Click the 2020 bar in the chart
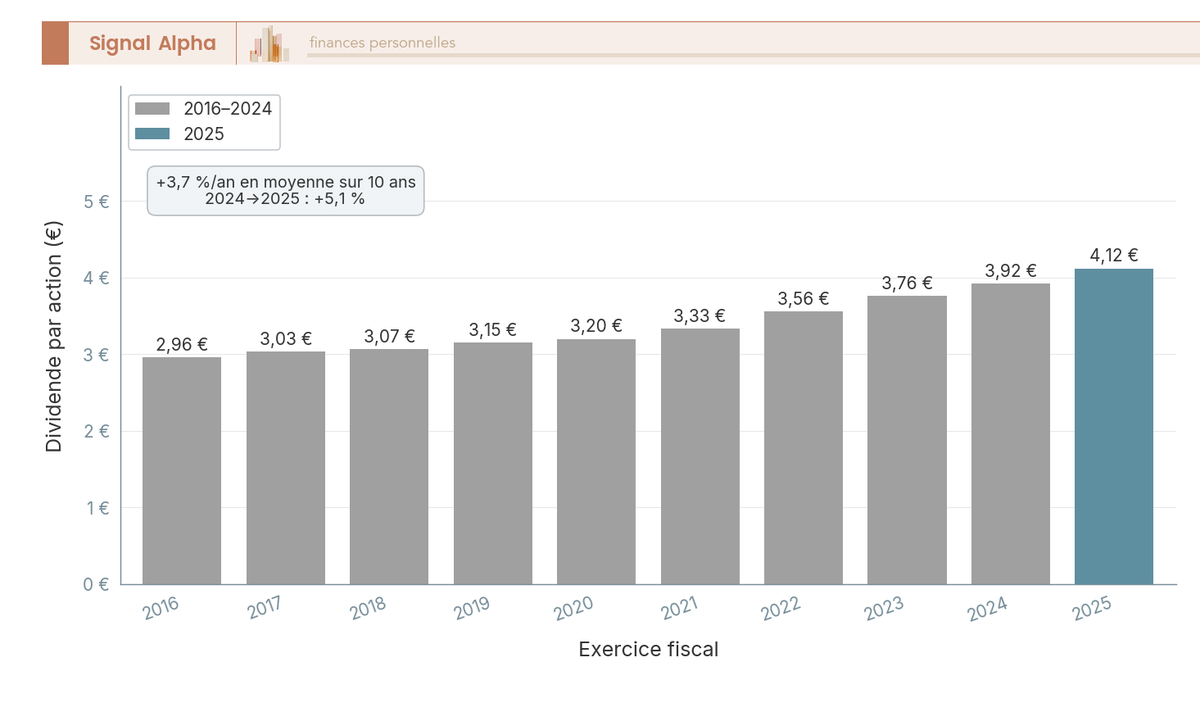Viewport: 1200px width, 721px height. (596, 461)
